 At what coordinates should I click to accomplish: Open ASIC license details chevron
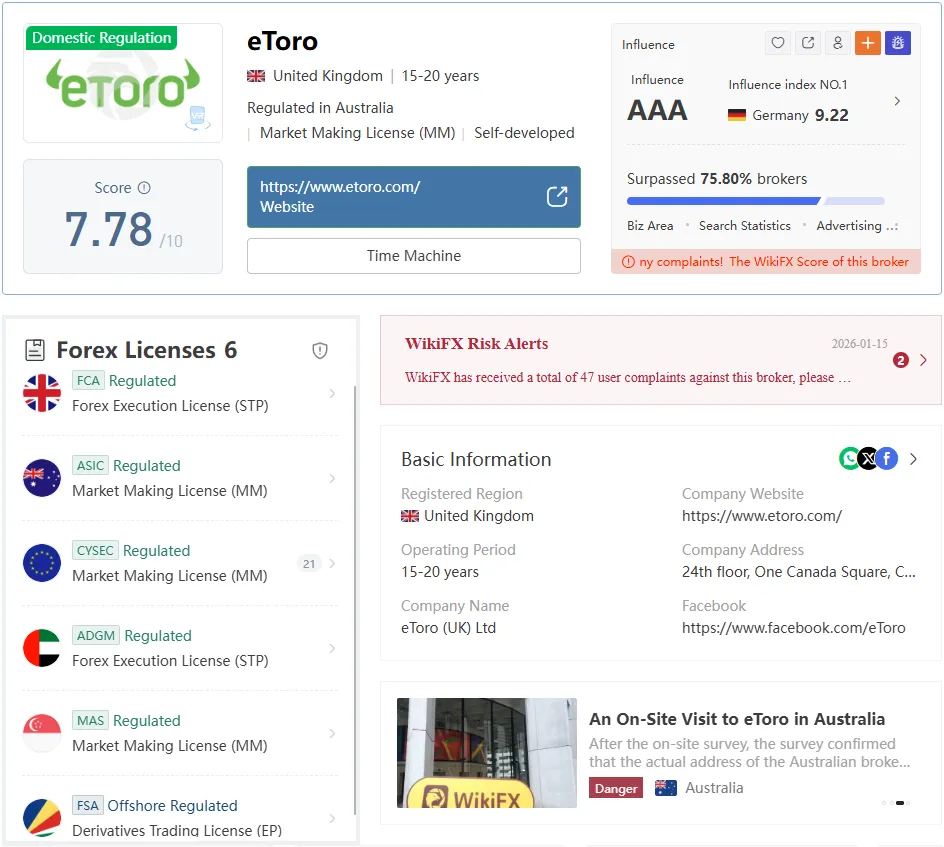(332, 479)
